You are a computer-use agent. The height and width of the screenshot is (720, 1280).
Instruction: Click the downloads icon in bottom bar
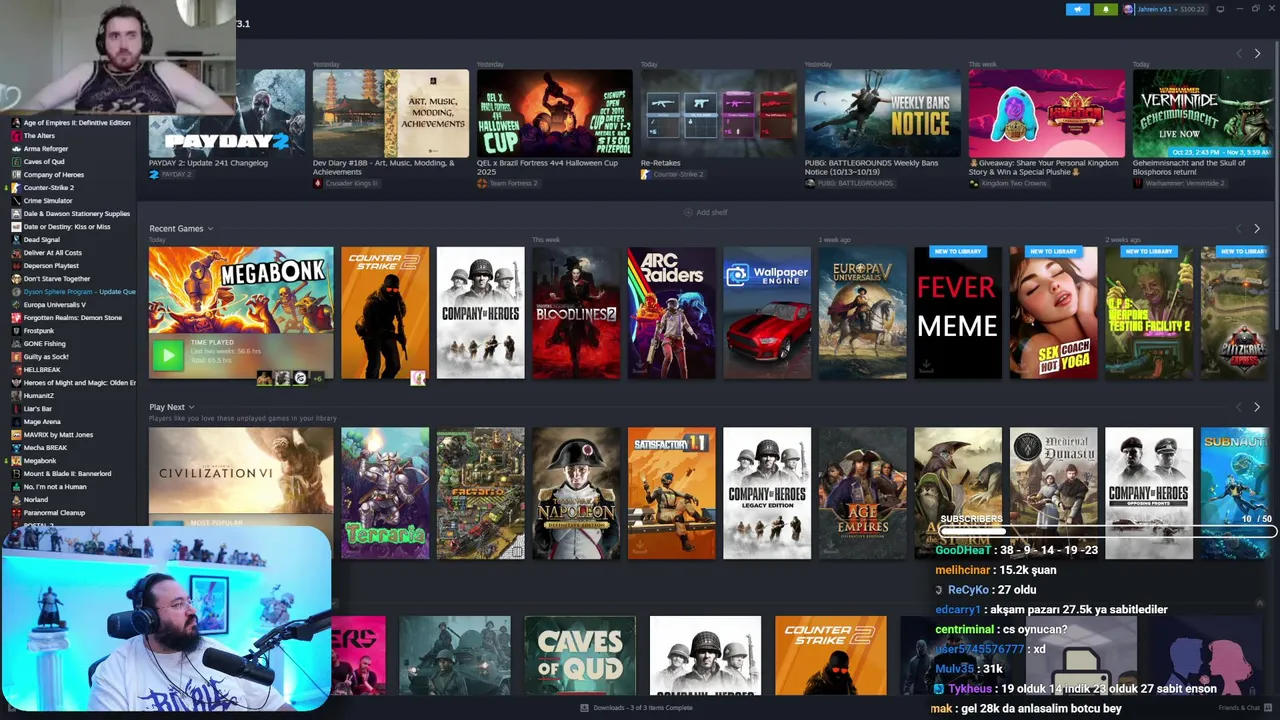tap(584, 708)
